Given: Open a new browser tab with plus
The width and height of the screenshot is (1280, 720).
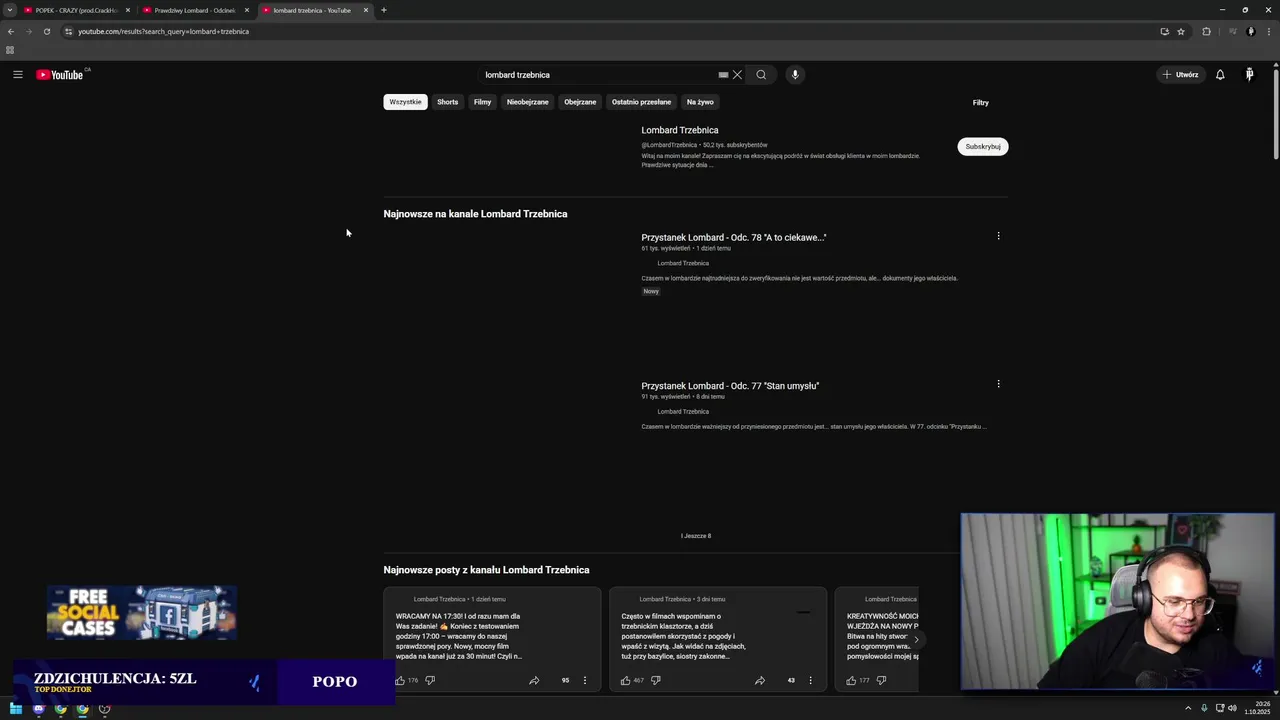Looking at the screenshot, I should [383, 10].
